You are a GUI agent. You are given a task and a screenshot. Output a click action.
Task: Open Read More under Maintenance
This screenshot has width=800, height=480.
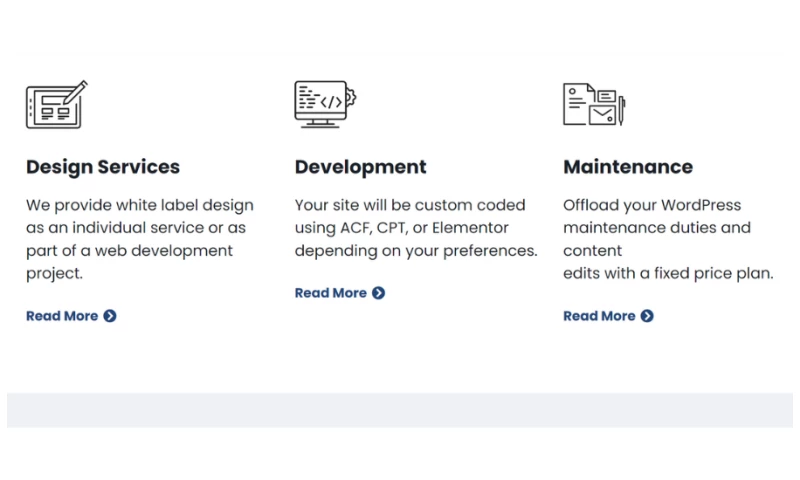point(599,316)
